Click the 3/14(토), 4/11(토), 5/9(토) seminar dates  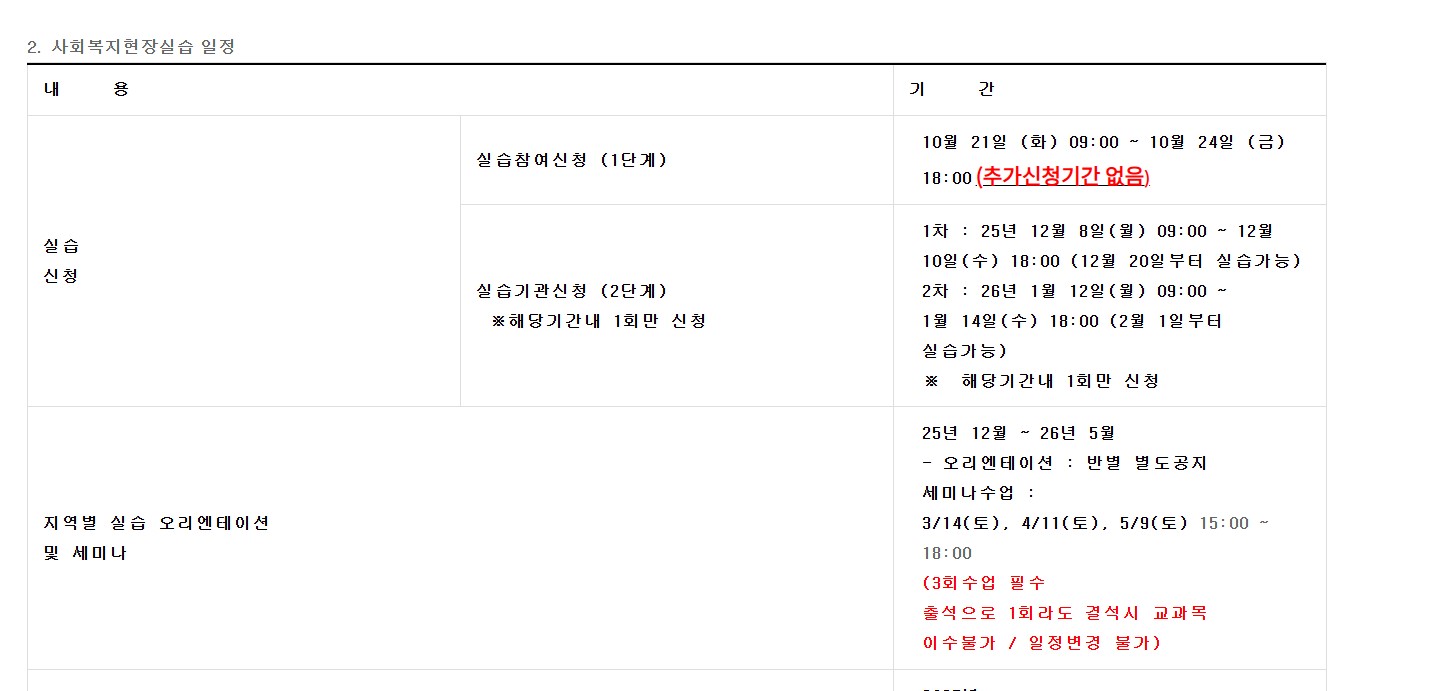[x=1055, y=523]
